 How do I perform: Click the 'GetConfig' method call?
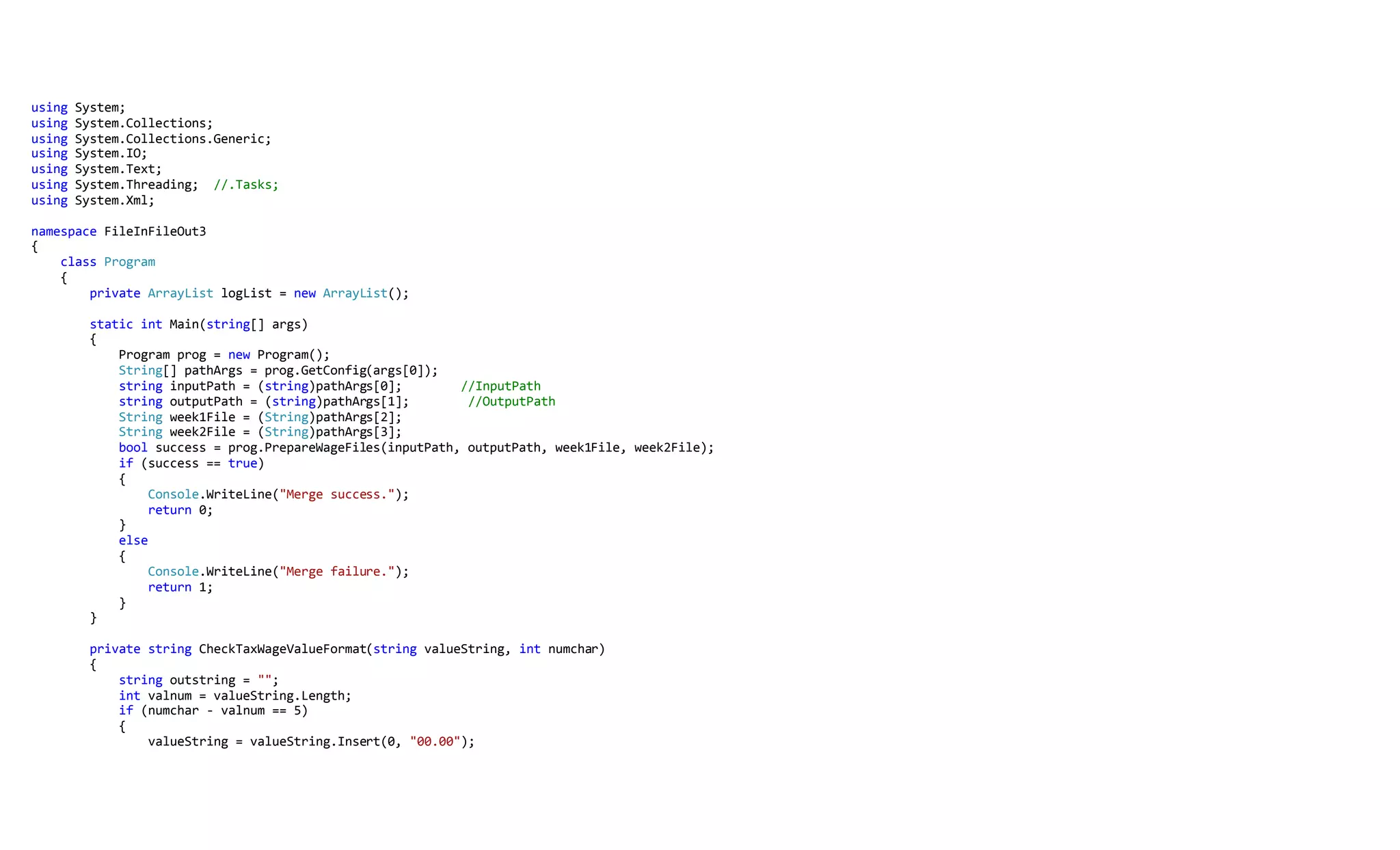333,371
